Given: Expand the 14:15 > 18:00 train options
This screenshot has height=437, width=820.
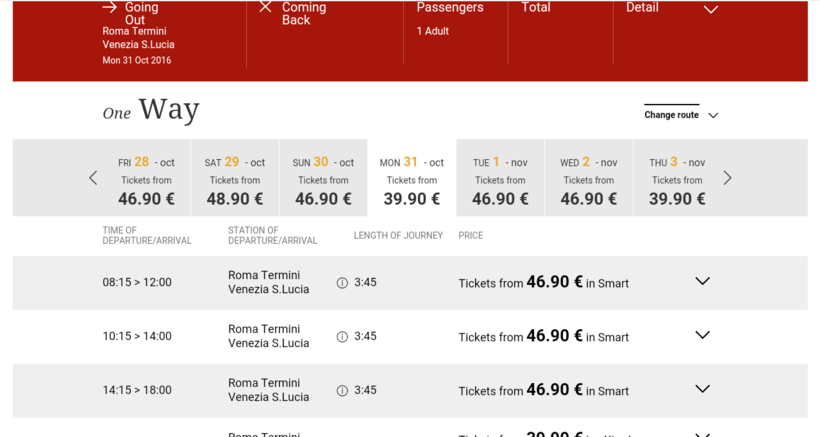Looking at the screenshot, I should click(x=702, y=389).
